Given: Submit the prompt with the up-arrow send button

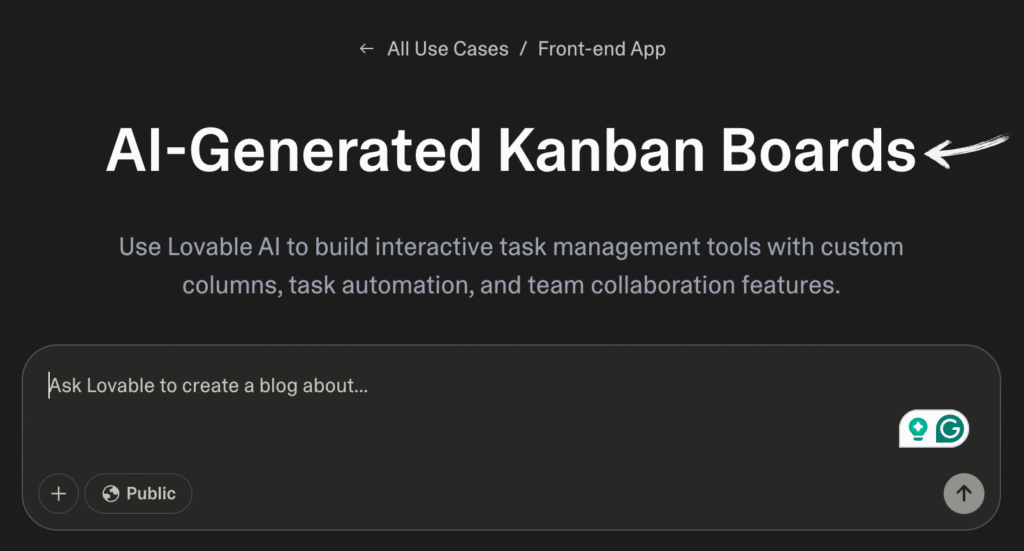Looking at the screenshot, I should click(x=964, y=493).
